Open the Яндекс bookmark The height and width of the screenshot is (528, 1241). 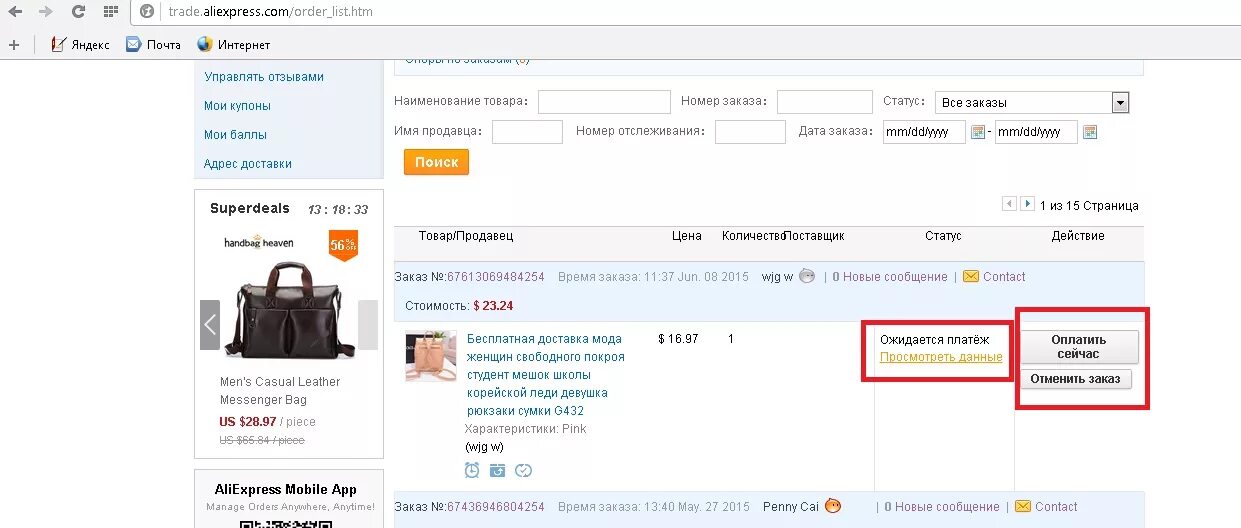80,44
